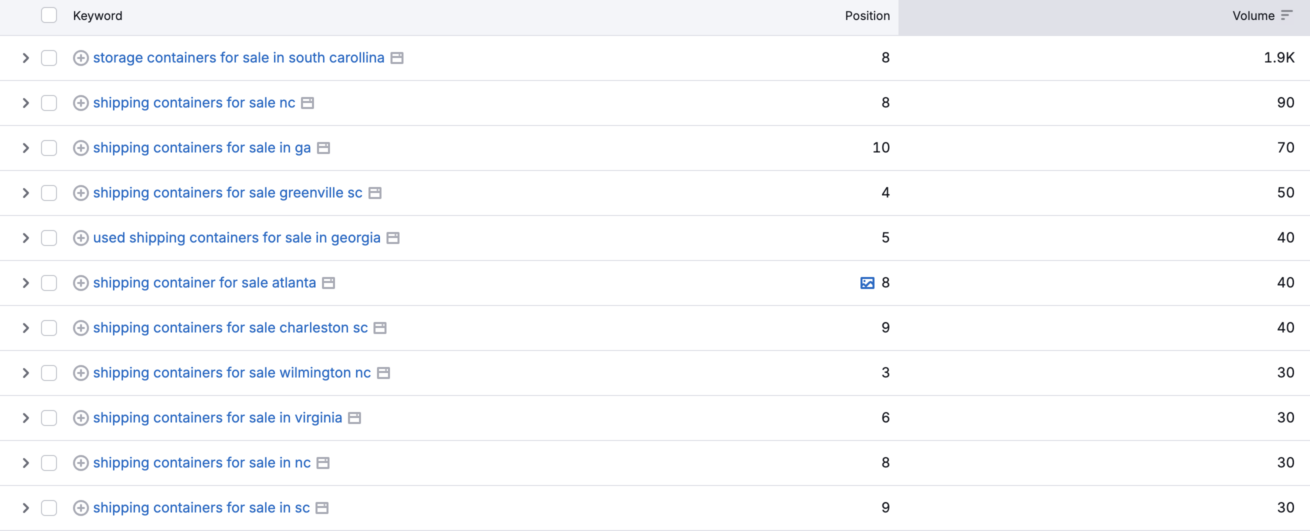Open shipping containers for sale in virginia link
The height and width of the screenshot is (531, 1310).
(x=218, y=418)
